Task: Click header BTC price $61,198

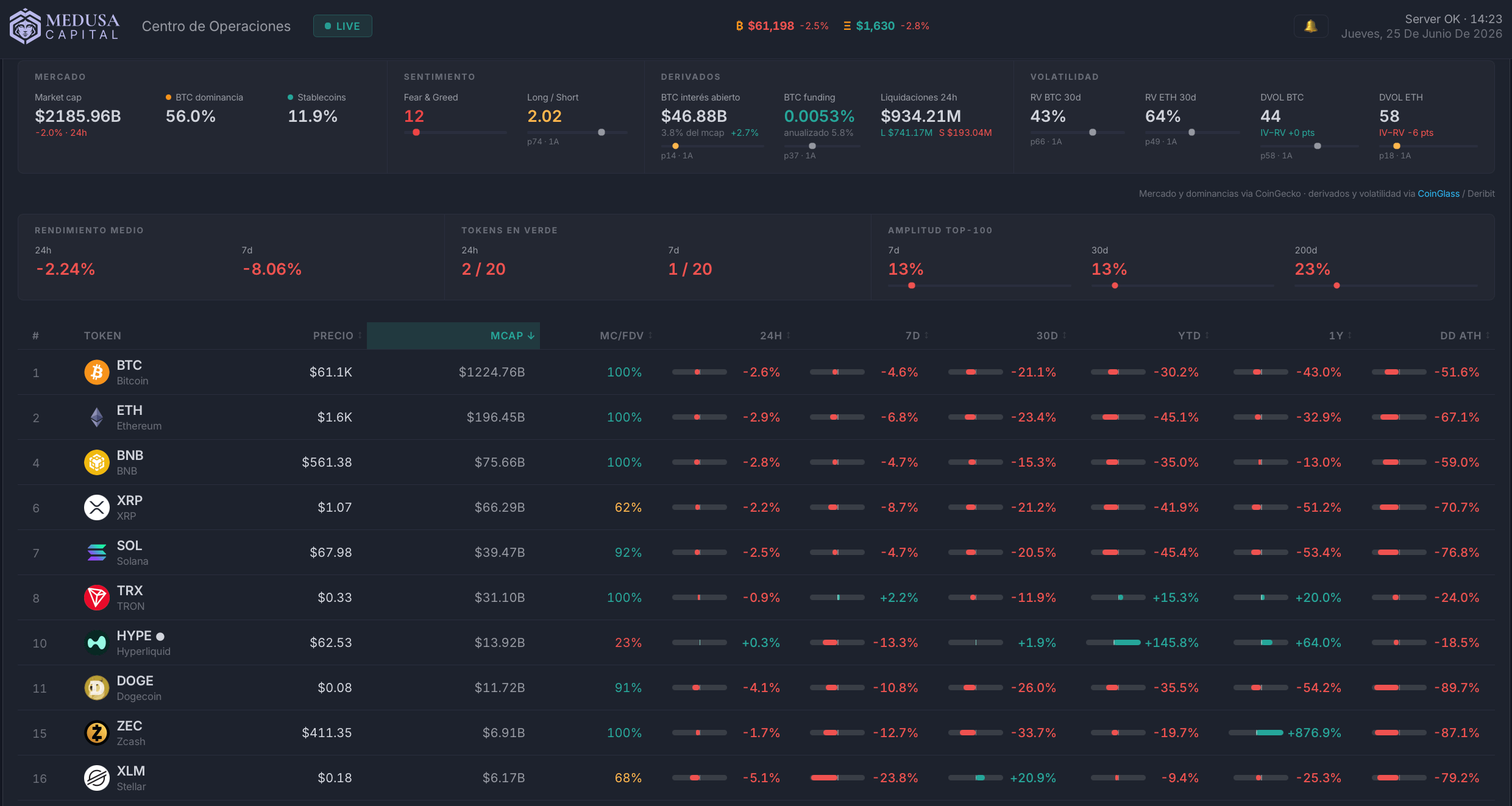Action: click(x=771, y=26)
